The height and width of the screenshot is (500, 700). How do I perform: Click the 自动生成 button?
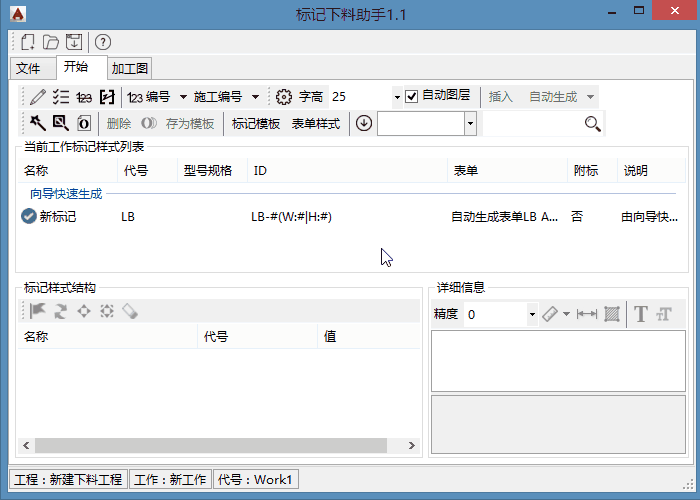pos(553,97)
